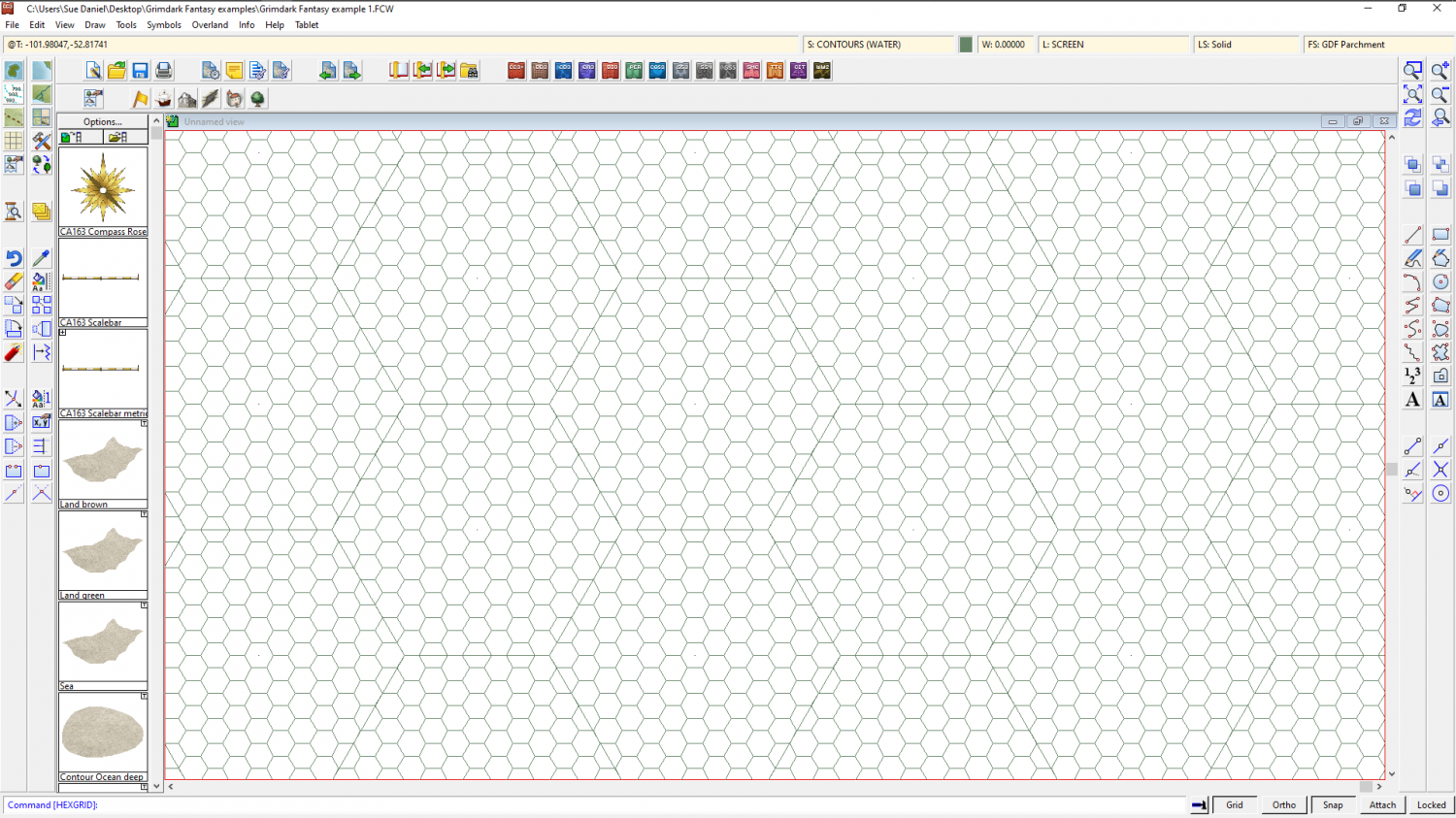Select the Land brown symbol
Image resolution: width=1456 pixels, height=818 pixels.
[103, 464]
